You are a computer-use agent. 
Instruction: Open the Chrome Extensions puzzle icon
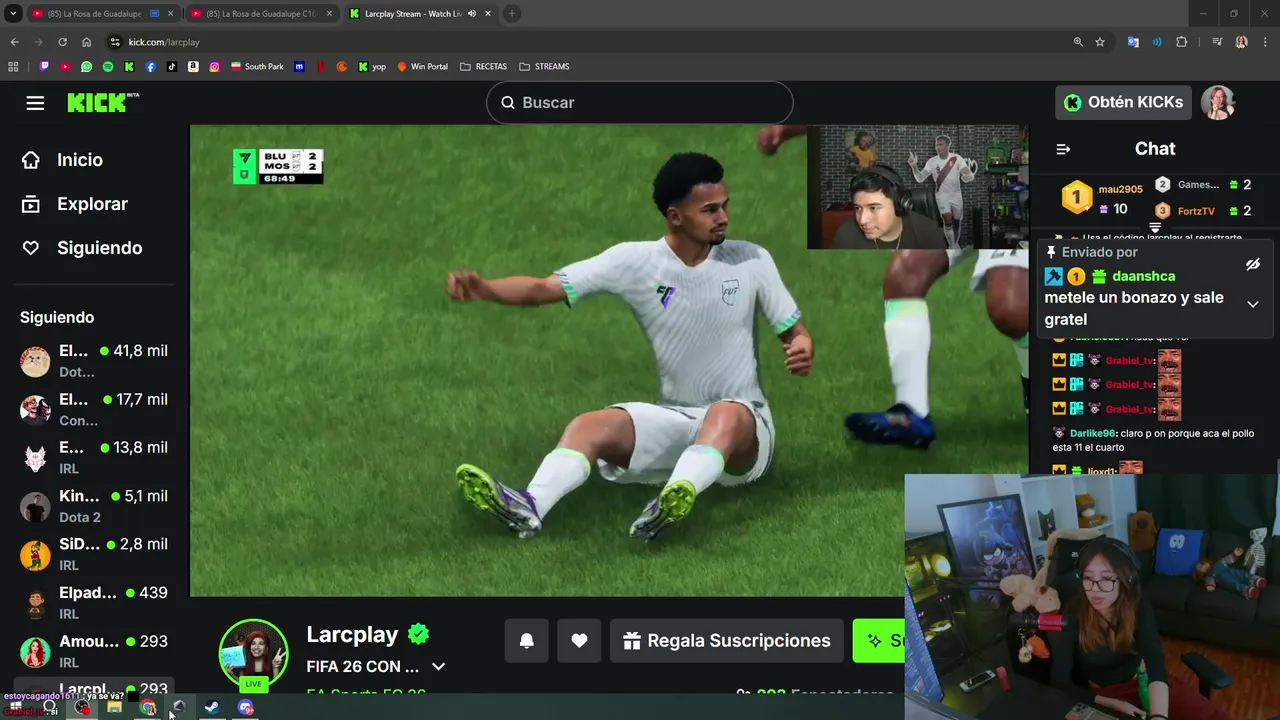point(1182,42)
